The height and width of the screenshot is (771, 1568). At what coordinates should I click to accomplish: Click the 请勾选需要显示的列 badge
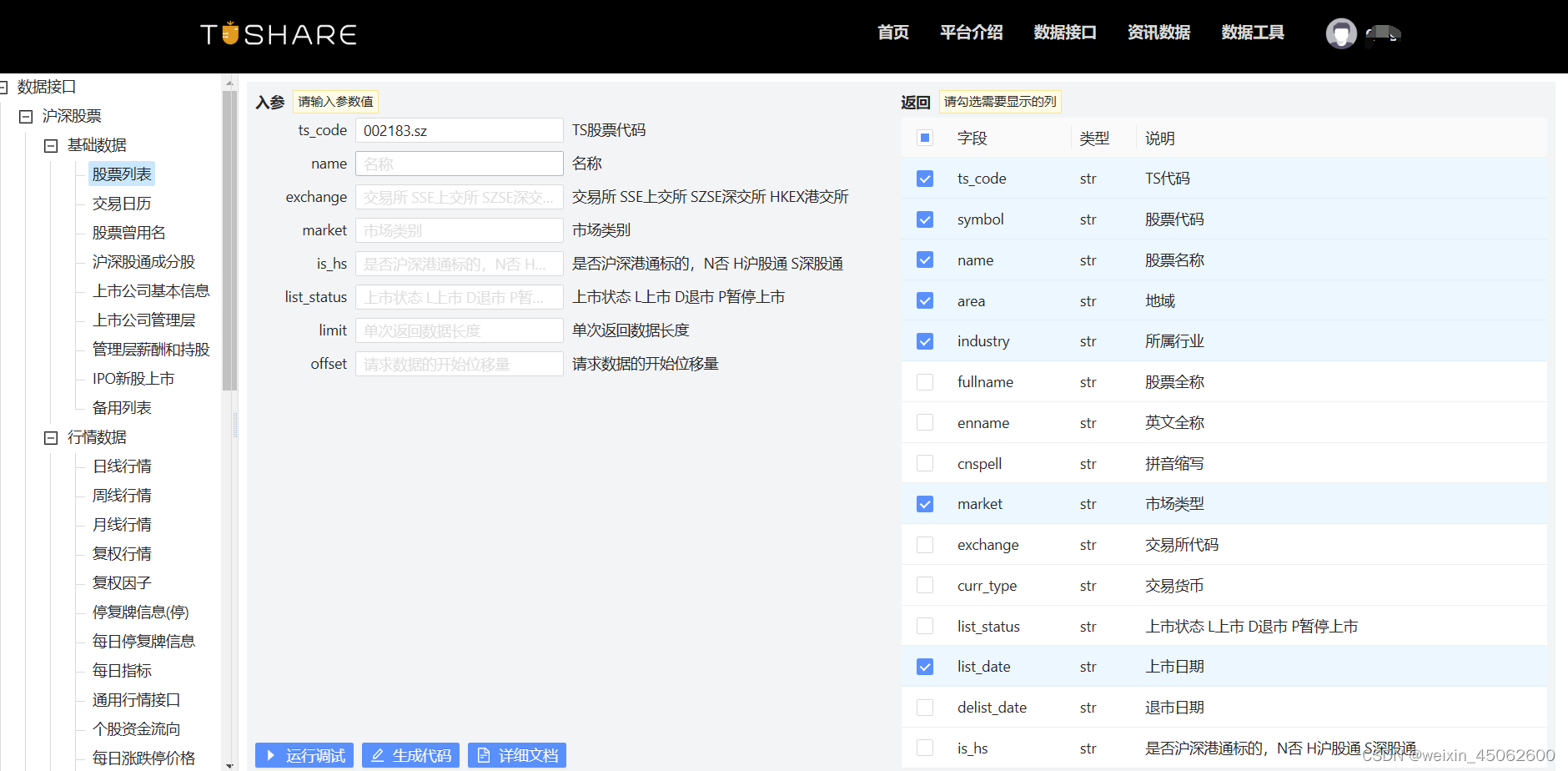[1000, 101]
